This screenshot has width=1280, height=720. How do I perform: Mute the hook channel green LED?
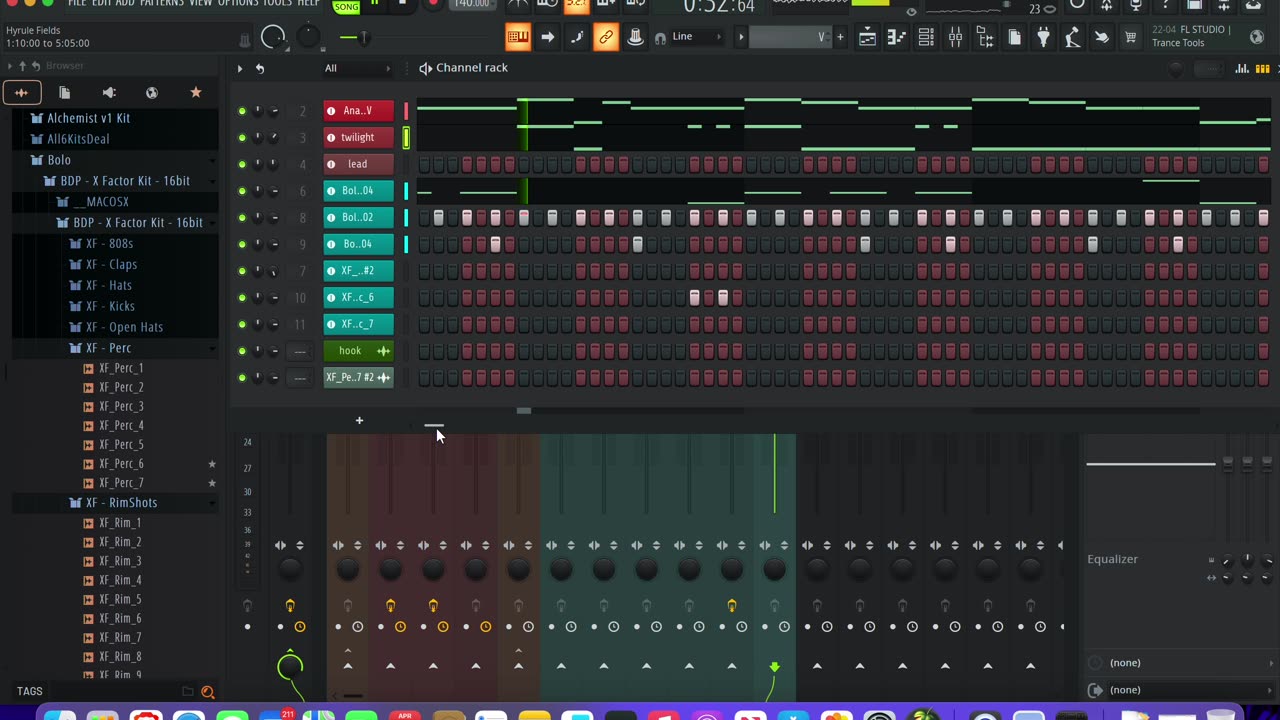pyautogui.click(x=242, y=351)
